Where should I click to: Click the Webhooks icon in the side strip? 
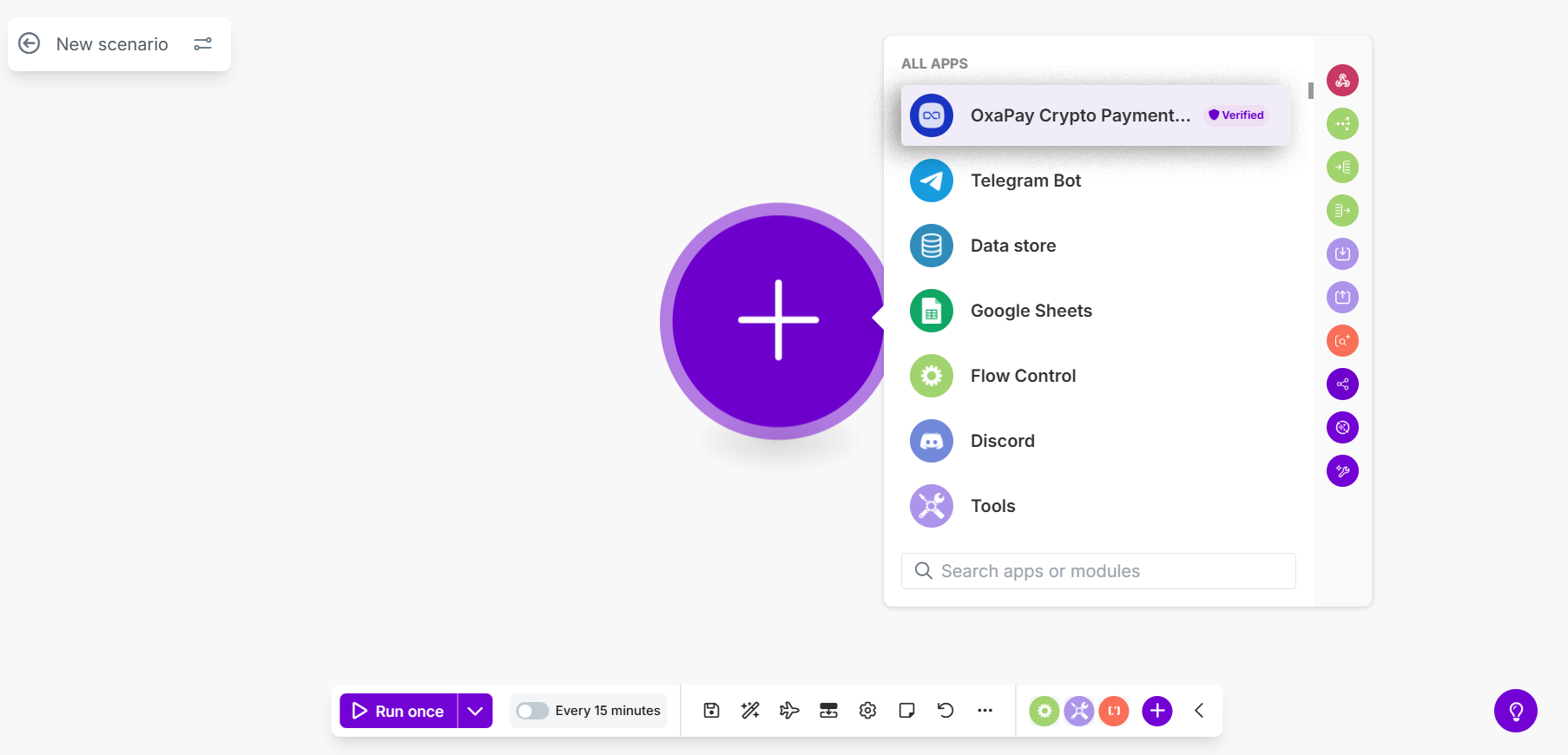(1342, 81)
